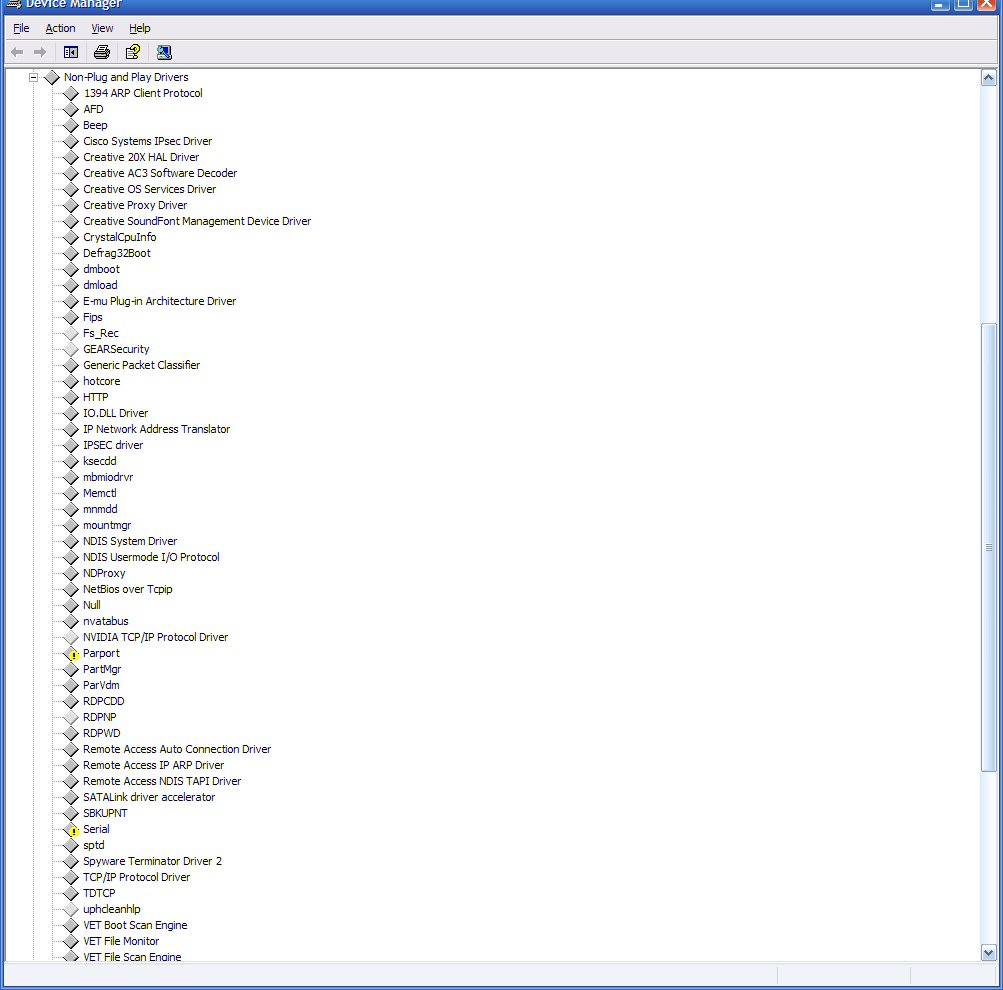Collapse Non-Plug and Play Drivers node
This screenshot has width=1003, height=990.
point(33,77)
